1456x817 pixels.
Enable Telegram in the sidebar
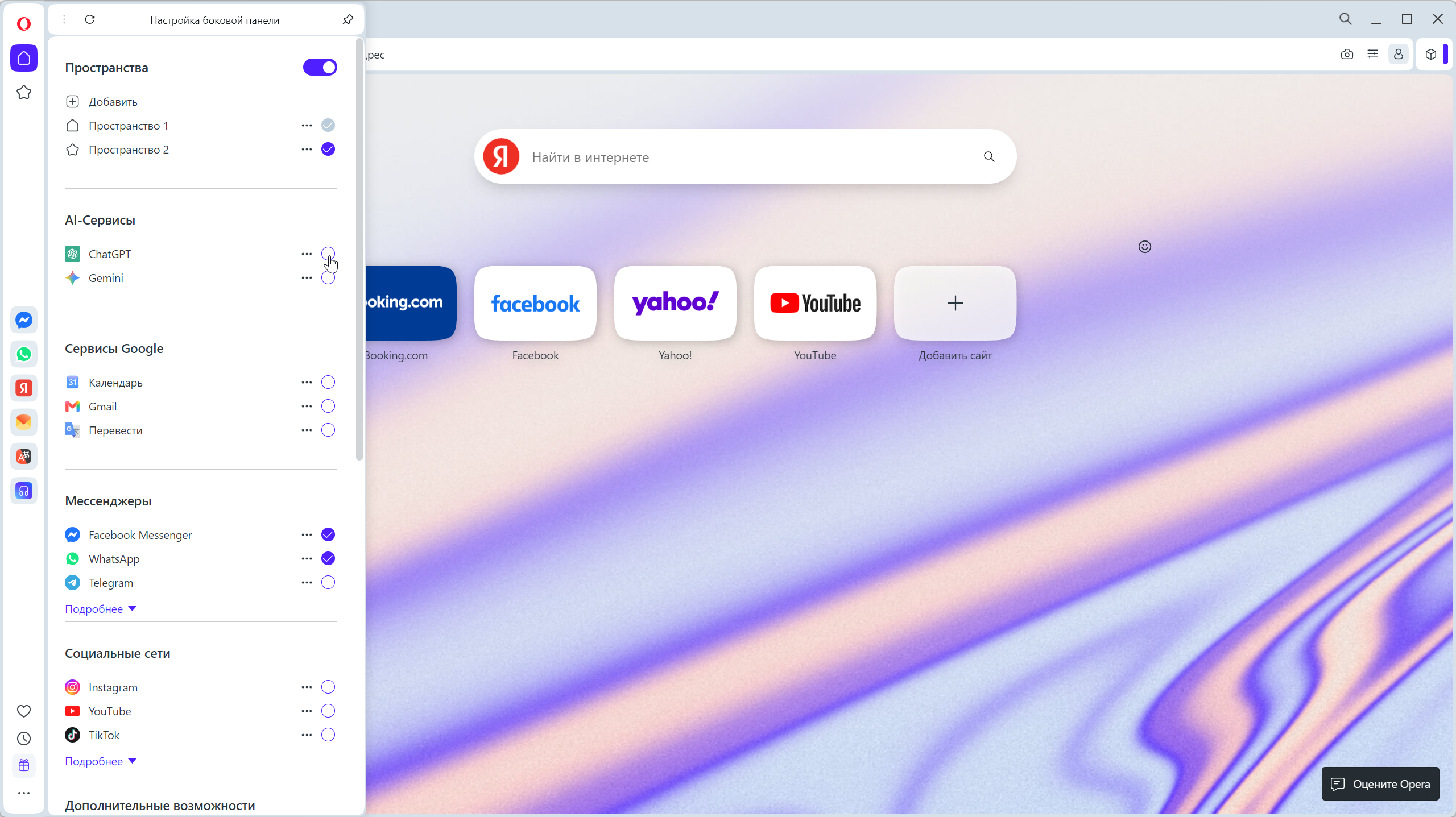pyautogui.click(x=328, y=582)
